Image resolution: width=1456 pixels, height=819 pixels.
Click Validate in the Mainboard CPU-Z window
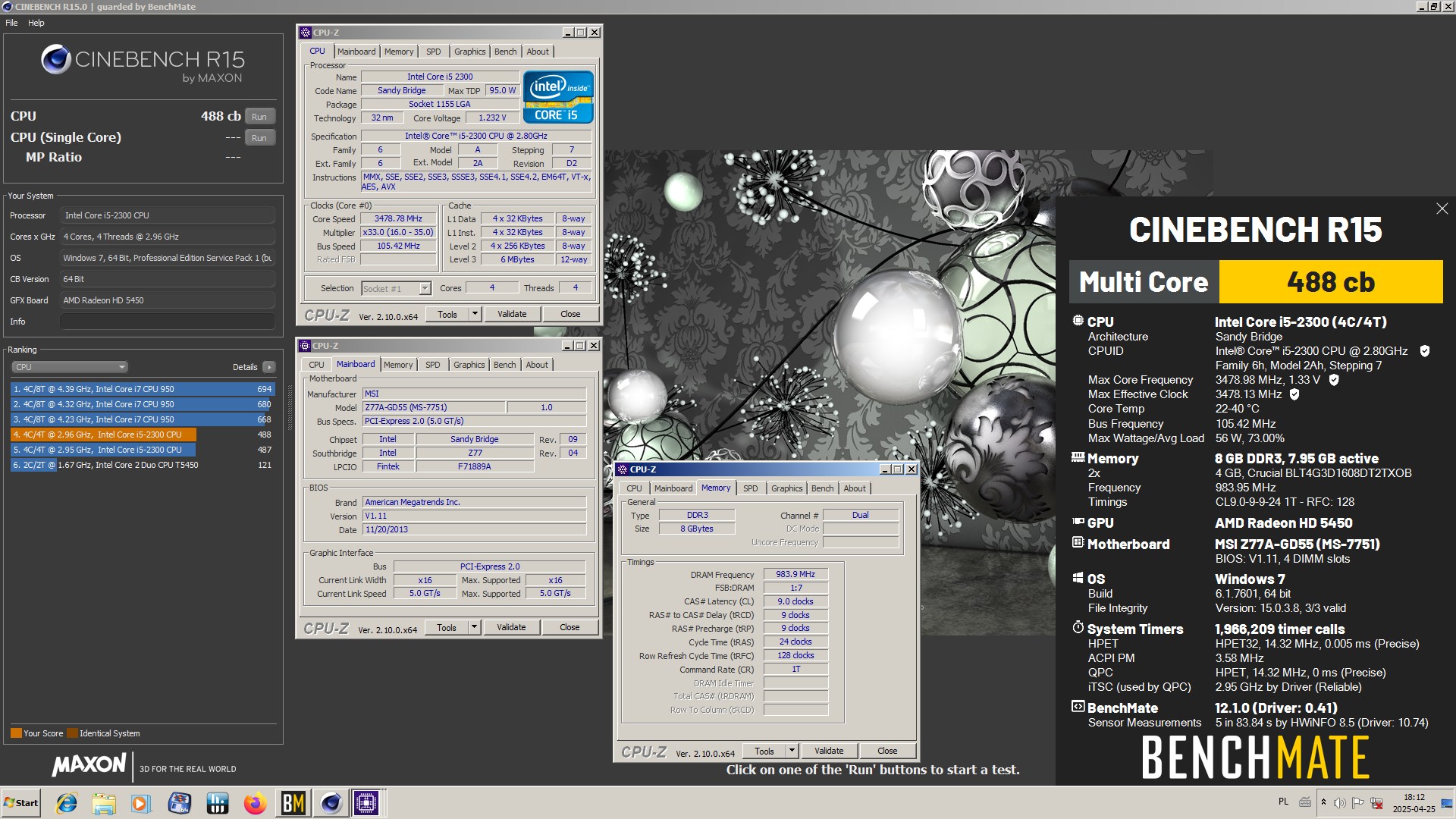click(x=511, y=627)
